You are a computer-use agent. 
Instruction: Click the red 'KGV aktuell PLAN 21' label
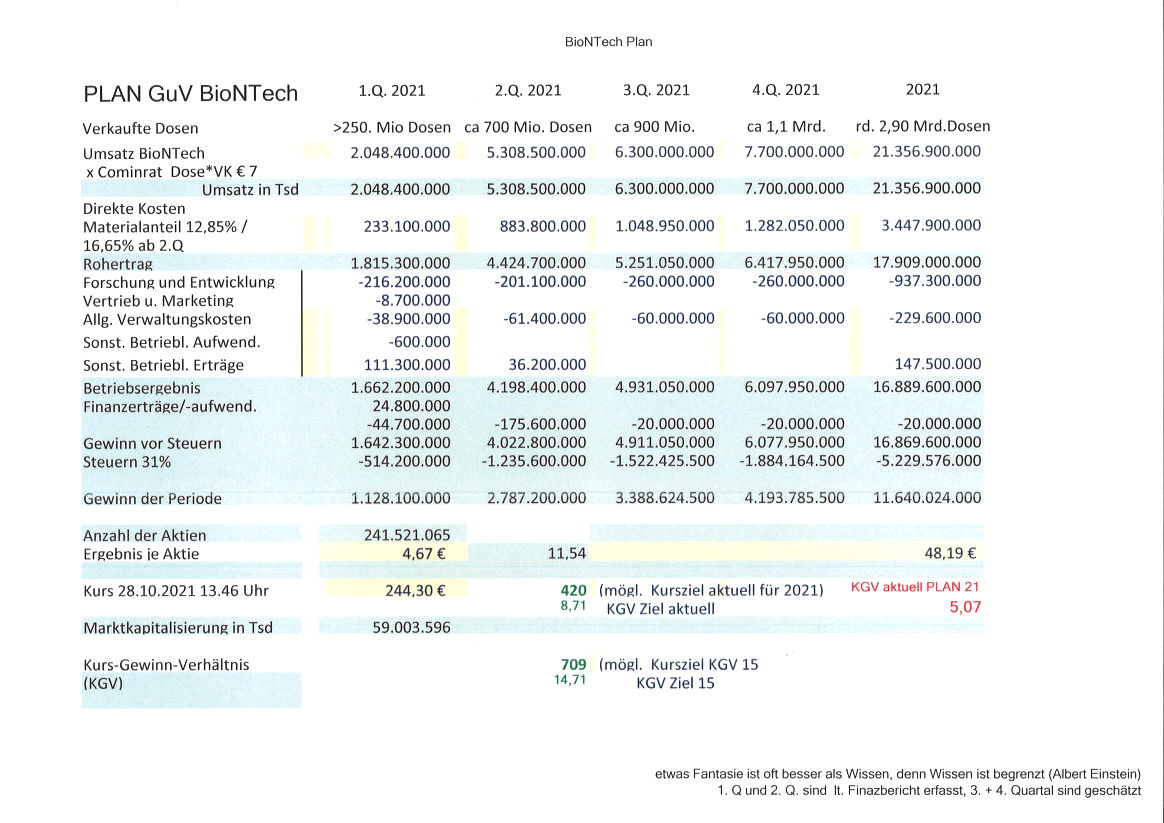point(915,587)
